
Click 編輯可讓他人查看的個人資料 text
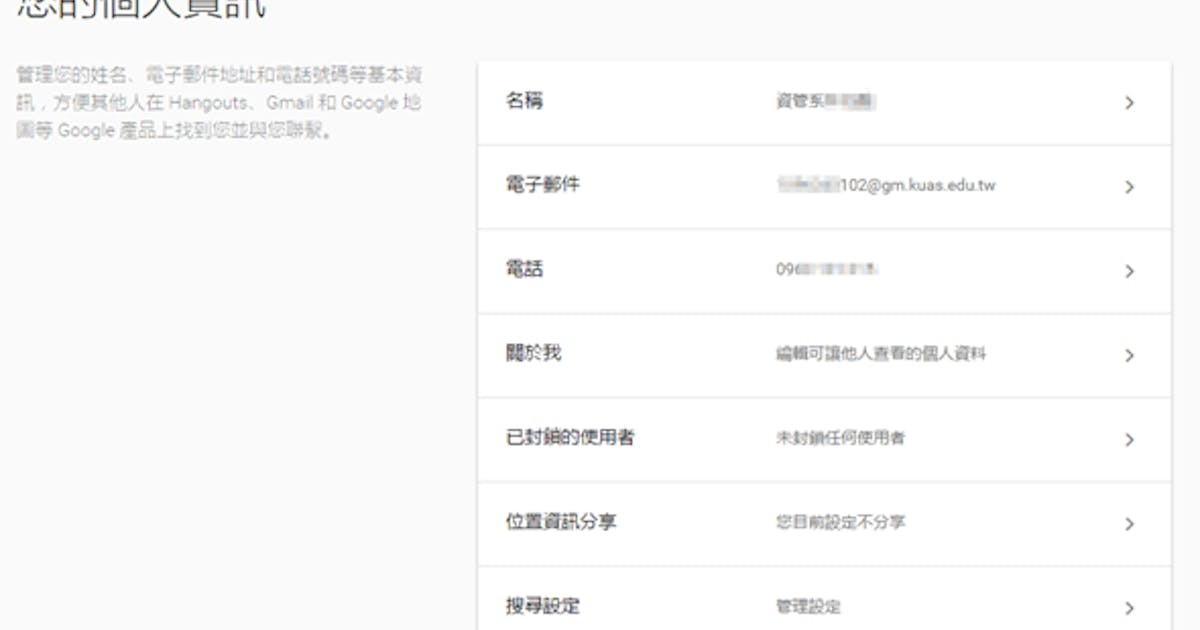(x=881, y=354)
